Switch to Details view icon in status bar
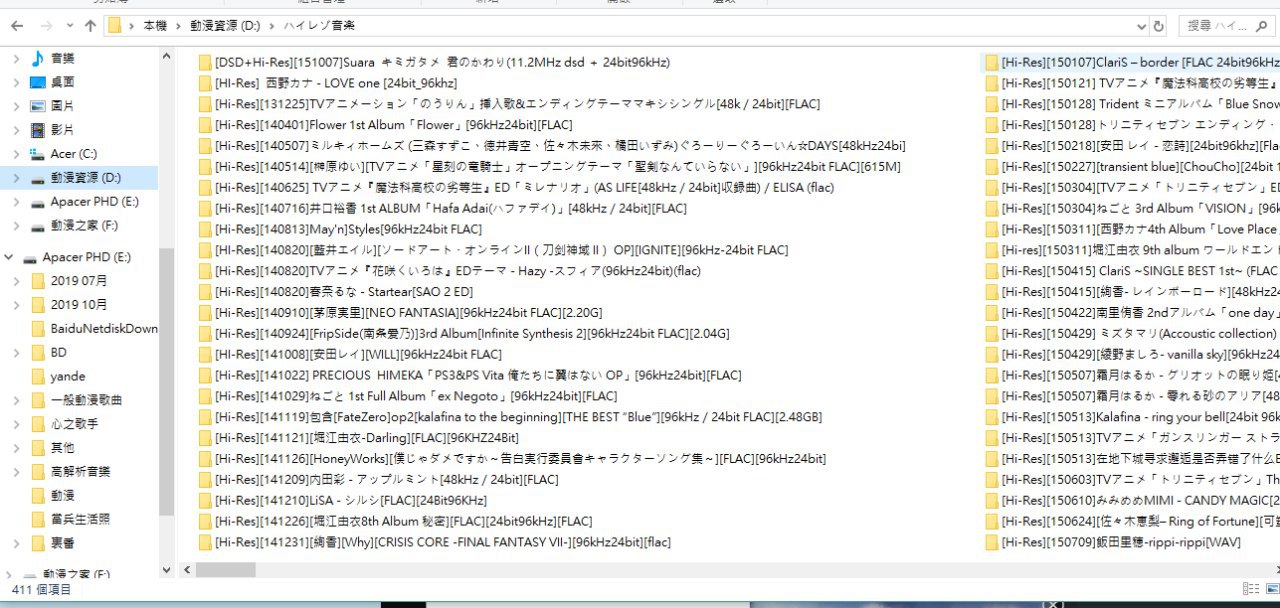1280x608 pixels. point(1251,590)
